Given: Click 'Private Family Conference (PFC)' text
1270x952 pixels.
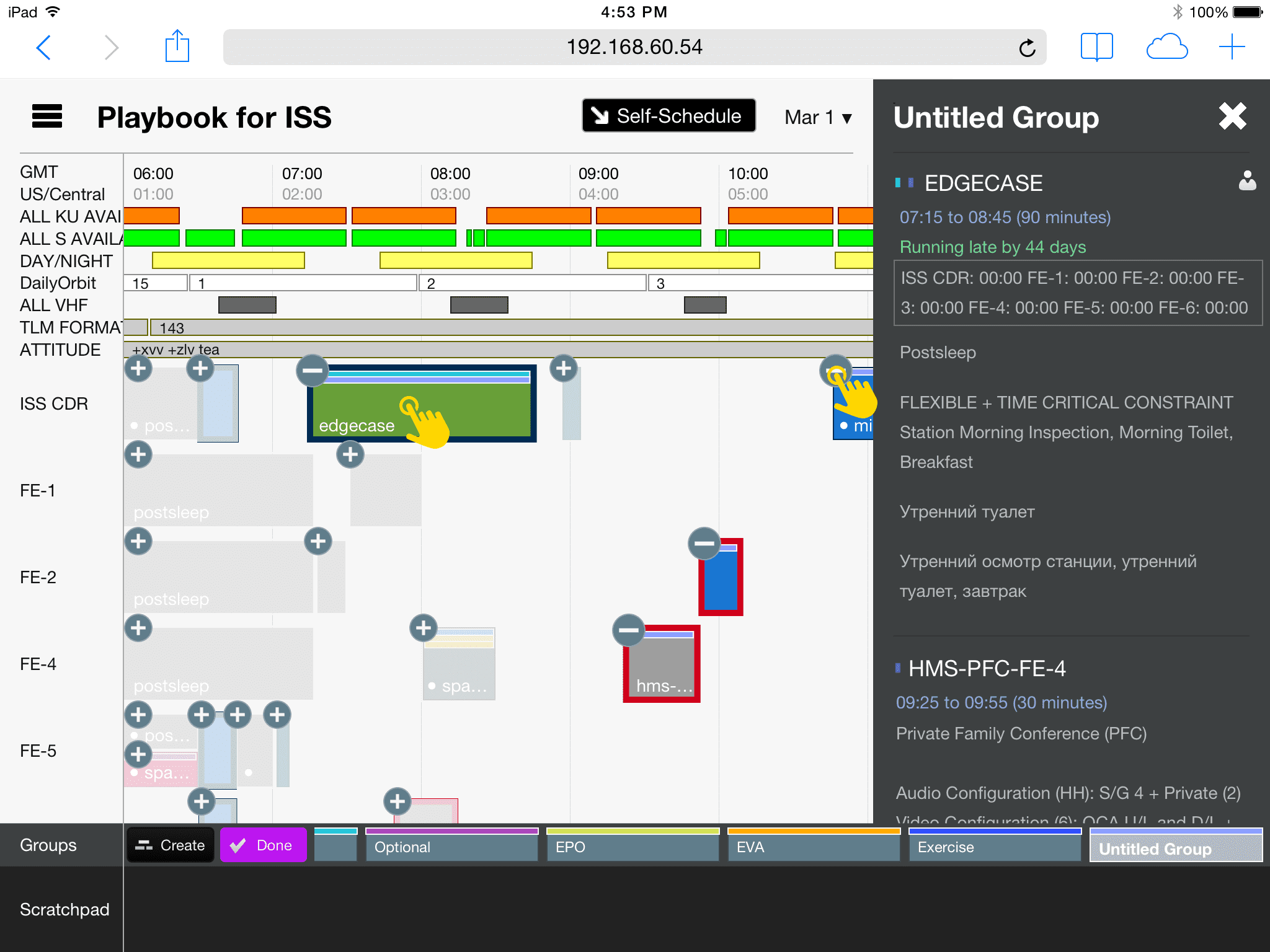Looking at the screenshot, I should (1021, 733).
